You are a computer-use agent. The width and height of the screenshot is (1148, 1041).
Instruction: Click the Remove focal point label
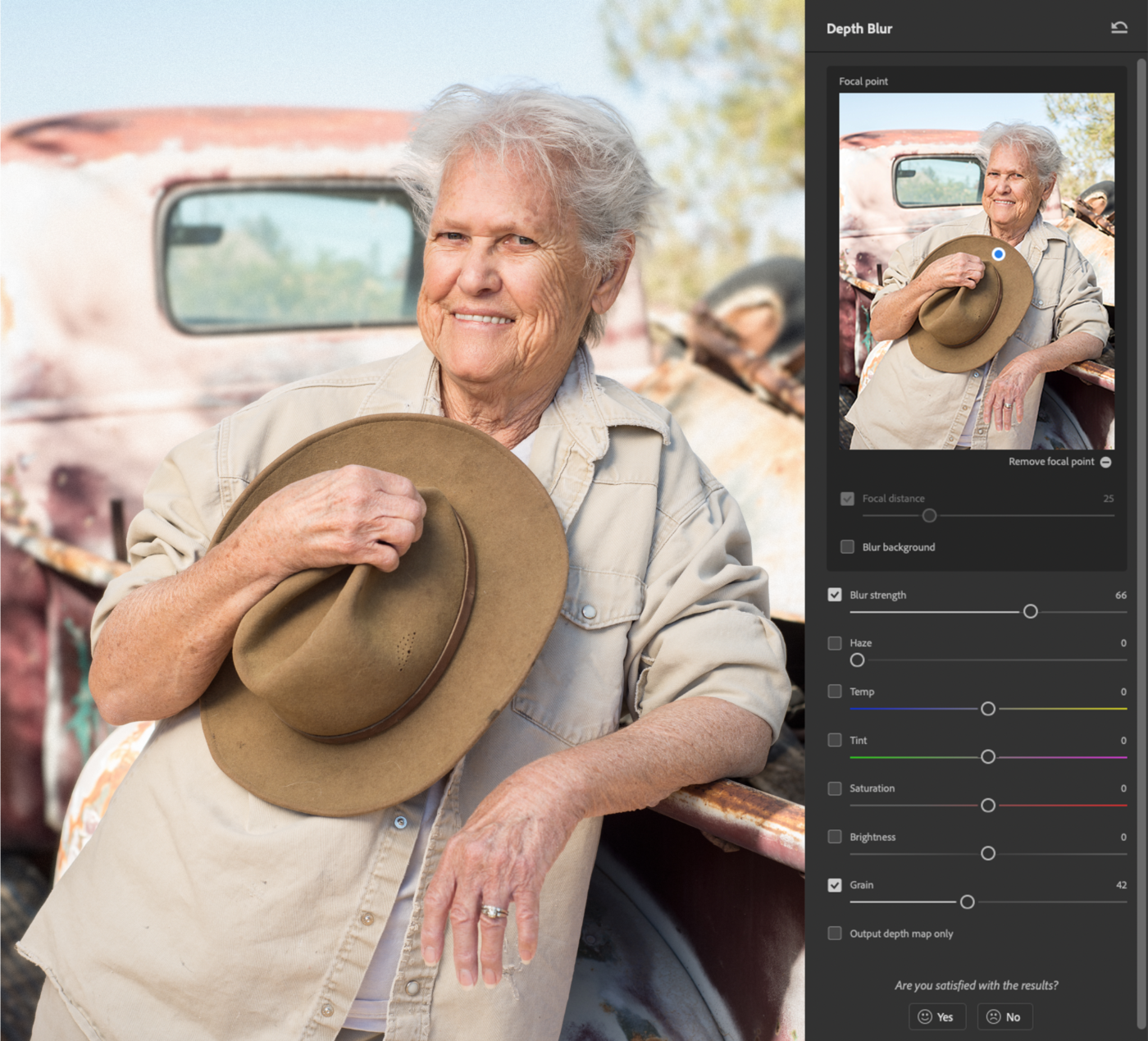[1051, 462]
